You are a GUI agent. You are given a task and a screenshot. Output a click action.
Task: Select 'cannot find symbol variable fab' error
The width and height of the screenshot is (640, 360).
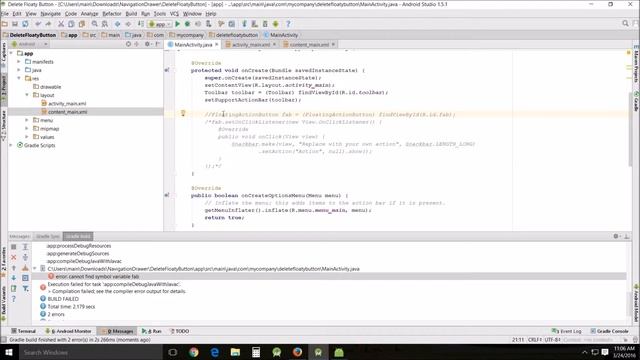[329, 276]
